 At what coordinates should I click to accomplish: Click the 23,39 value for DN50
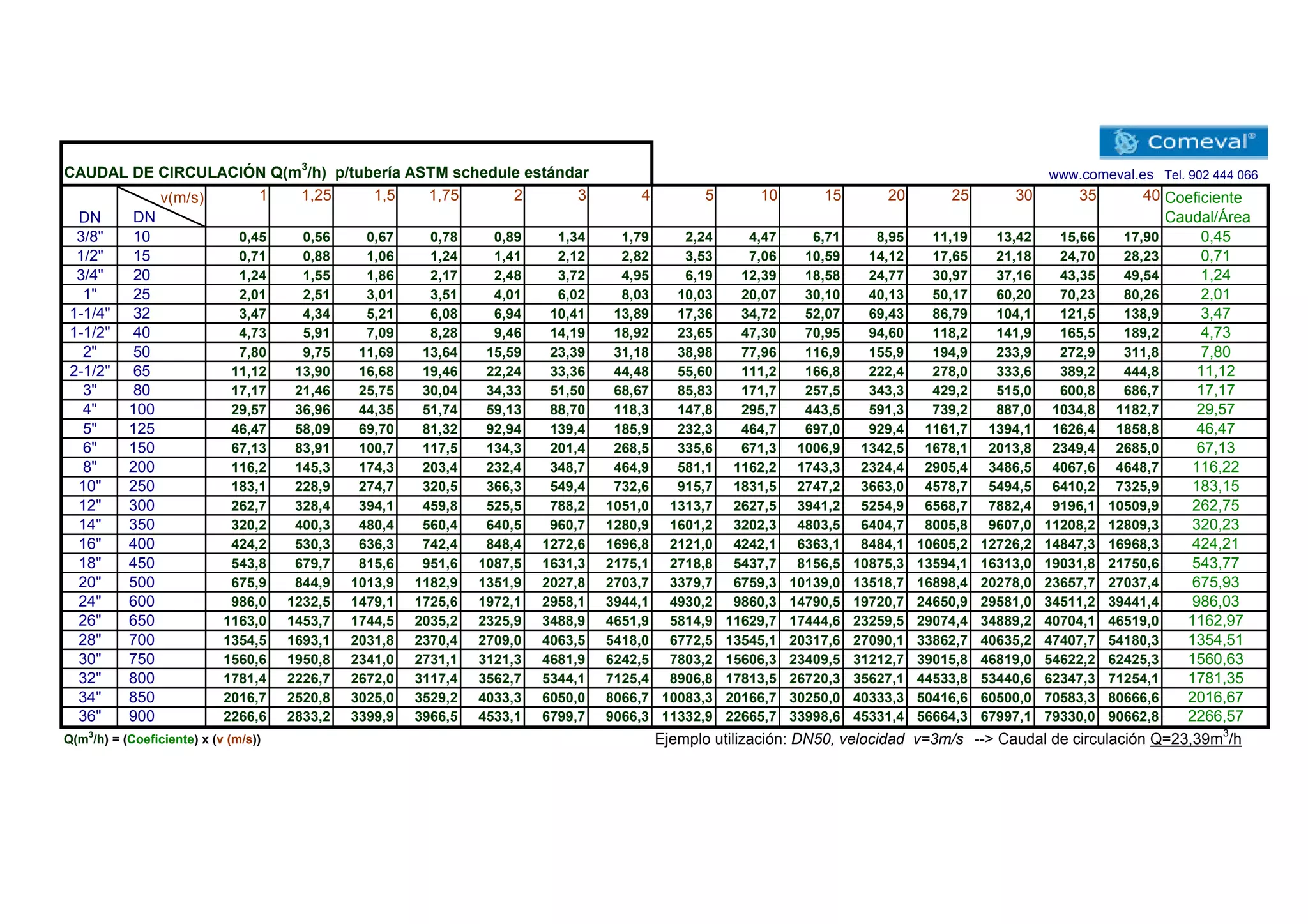coord(567,352)
